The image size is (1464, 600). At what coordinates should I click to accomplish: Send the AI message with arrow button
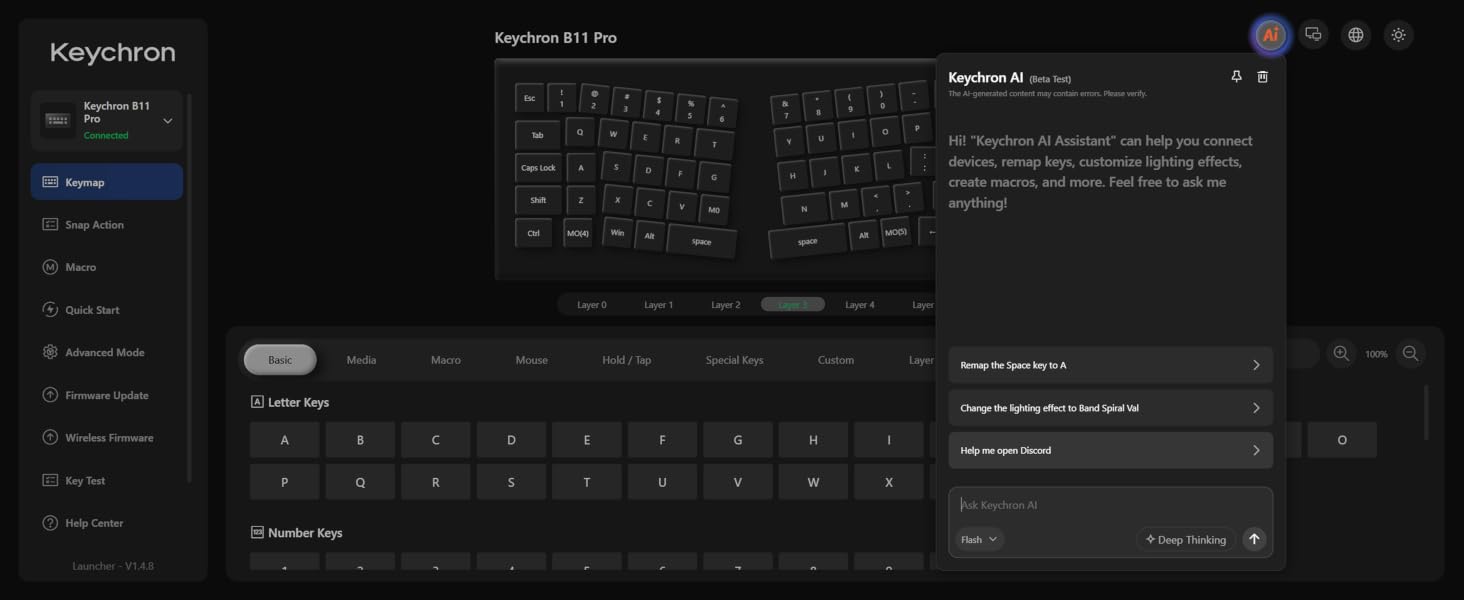[1254, 539]
